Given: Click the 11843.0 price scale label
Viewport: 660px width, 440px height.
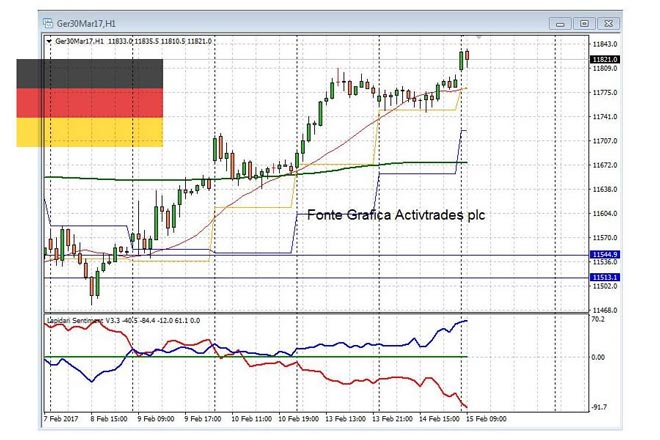Looking at the screenshot, I should point(603,45).
